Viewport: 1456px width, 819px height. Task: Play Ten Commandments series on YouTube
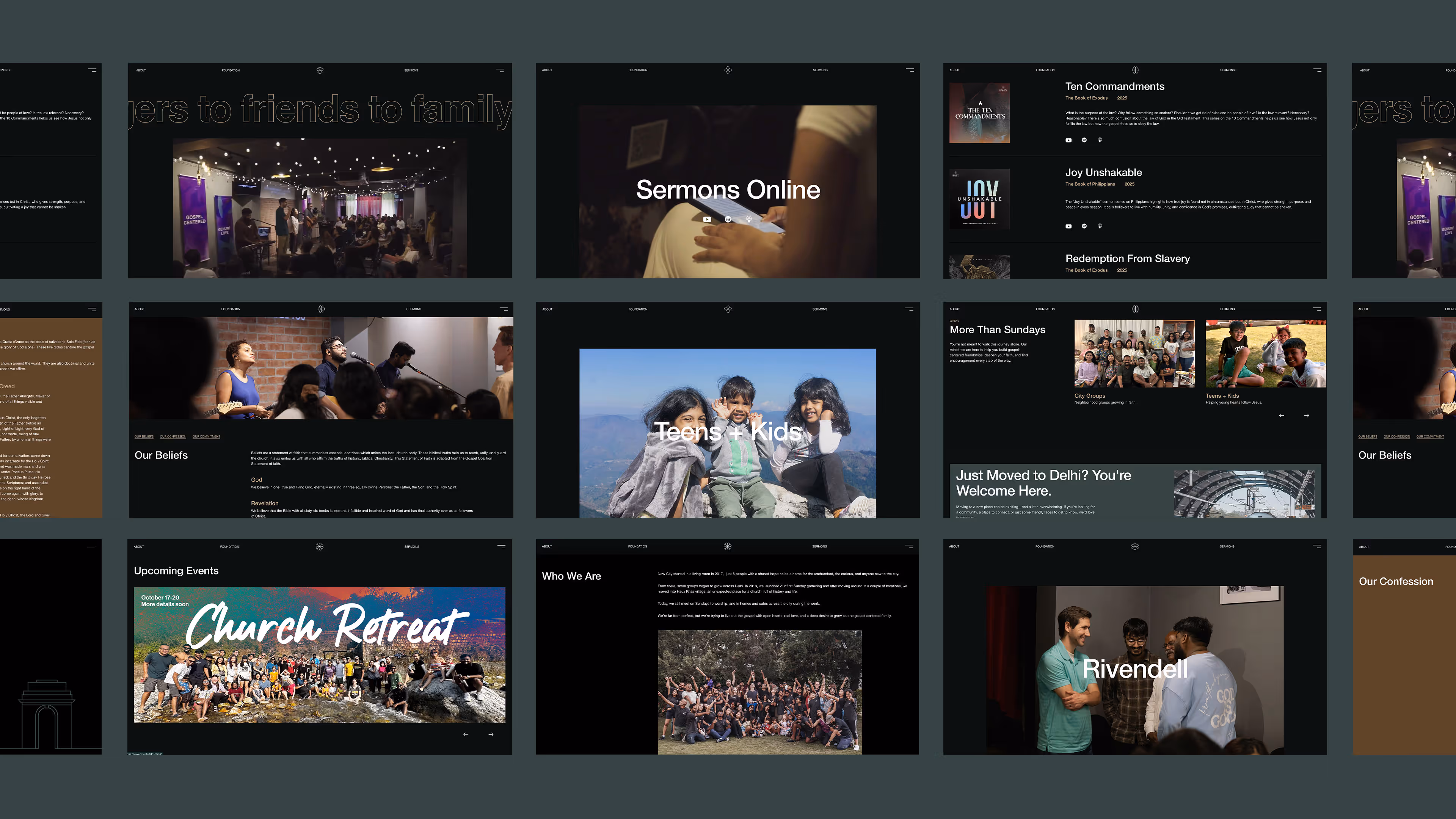point(1068,140)
